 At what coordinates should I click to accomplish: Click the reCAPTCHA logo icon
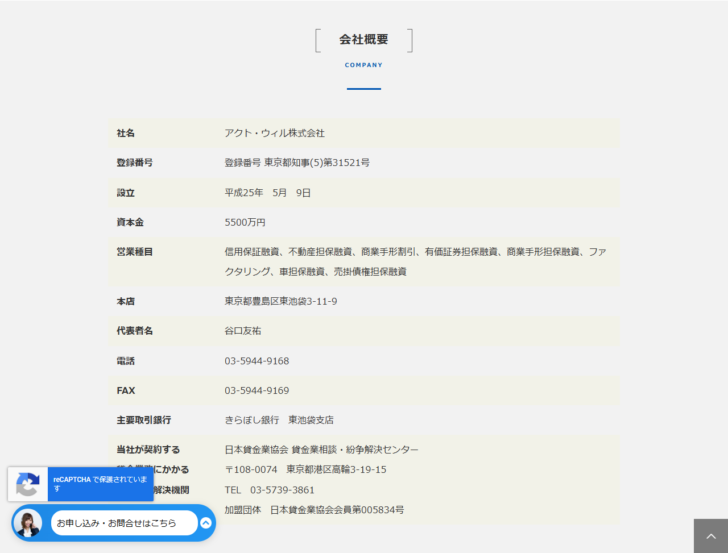tap(28, 484)
